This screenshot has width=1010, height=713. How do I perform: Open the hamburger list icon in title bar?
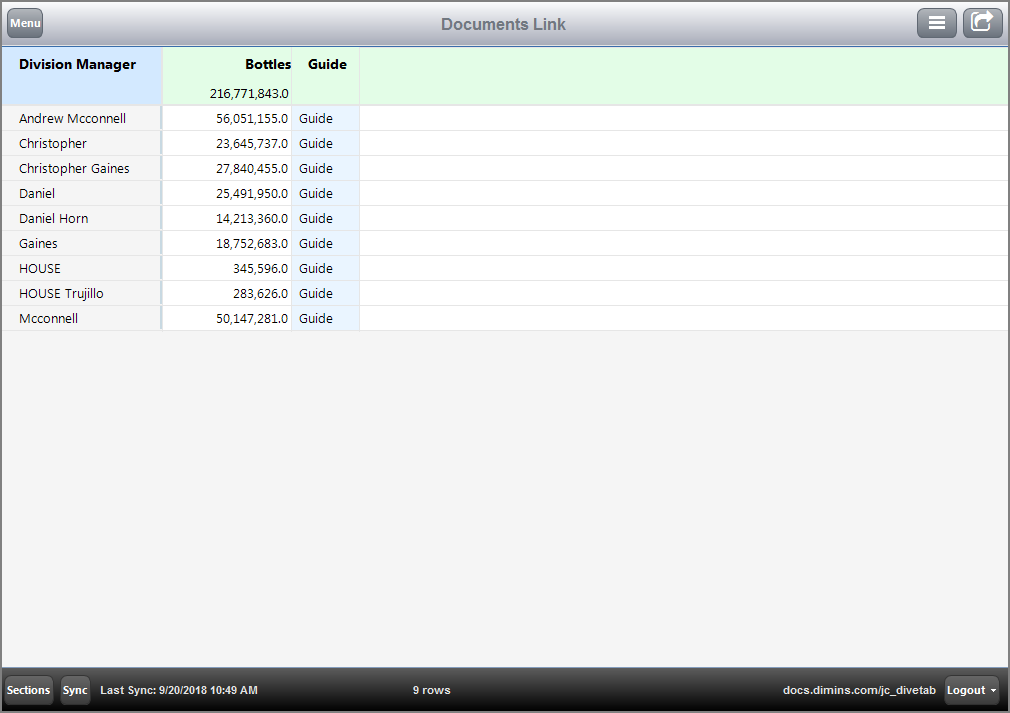pos(937,22)
